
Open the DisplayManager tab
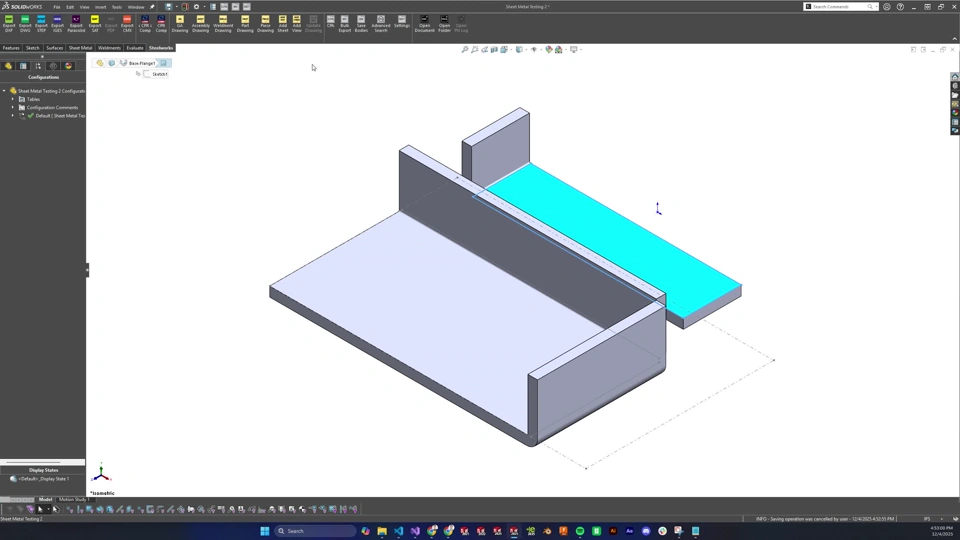pos(69,66)
